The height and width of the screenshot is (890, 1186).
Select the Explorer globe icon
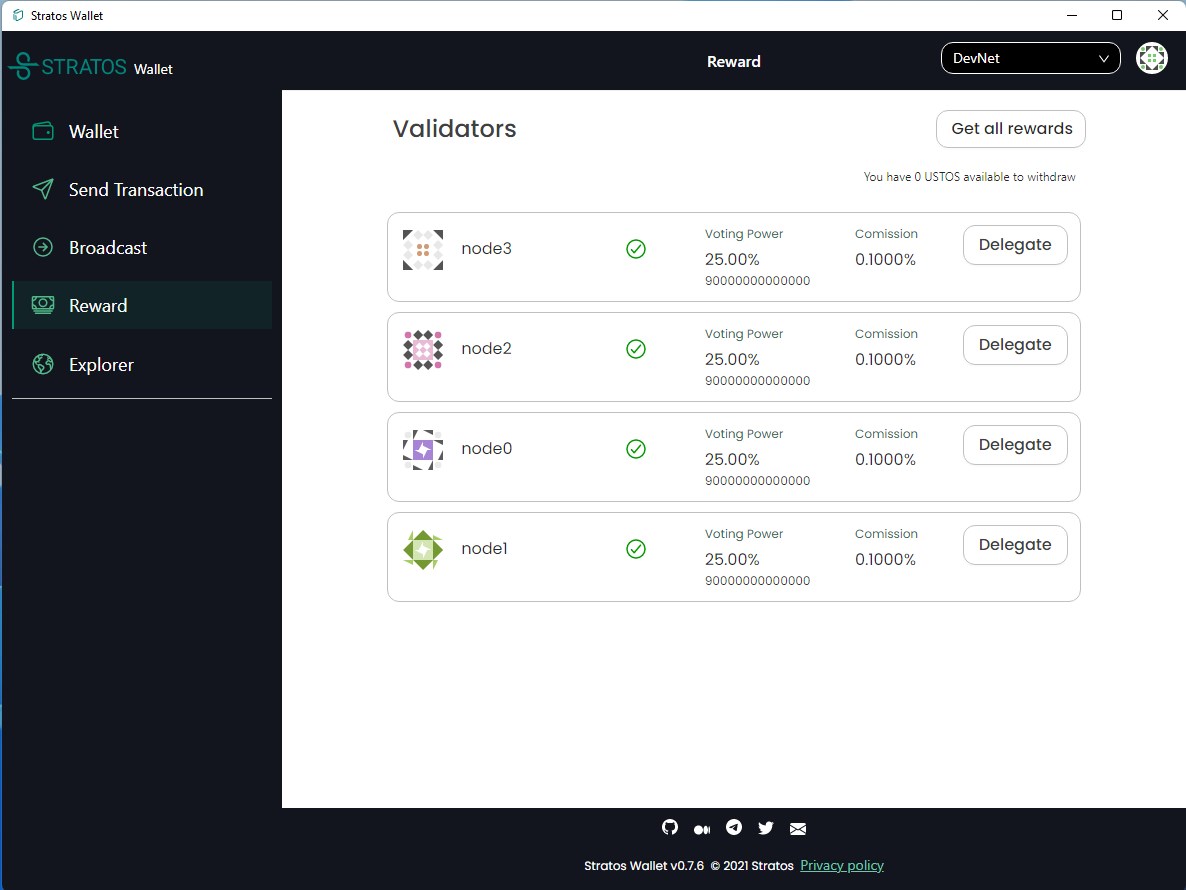point(42,364)
